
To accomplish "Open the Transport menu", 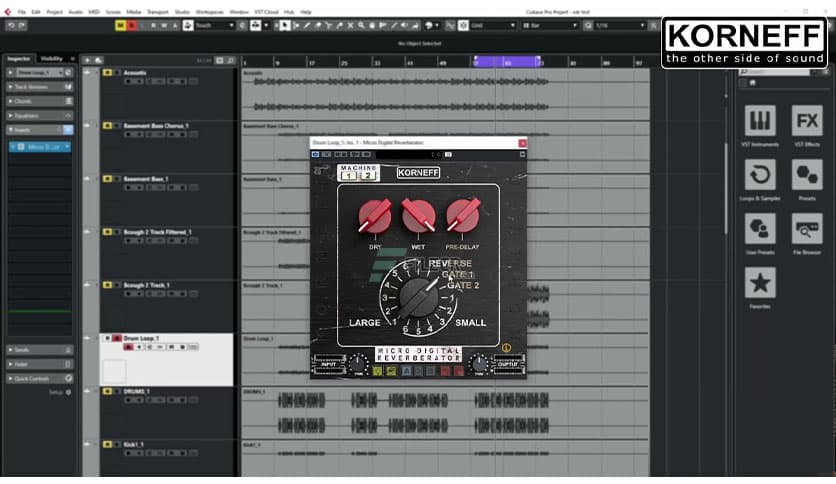I will [x=157, y=12].
